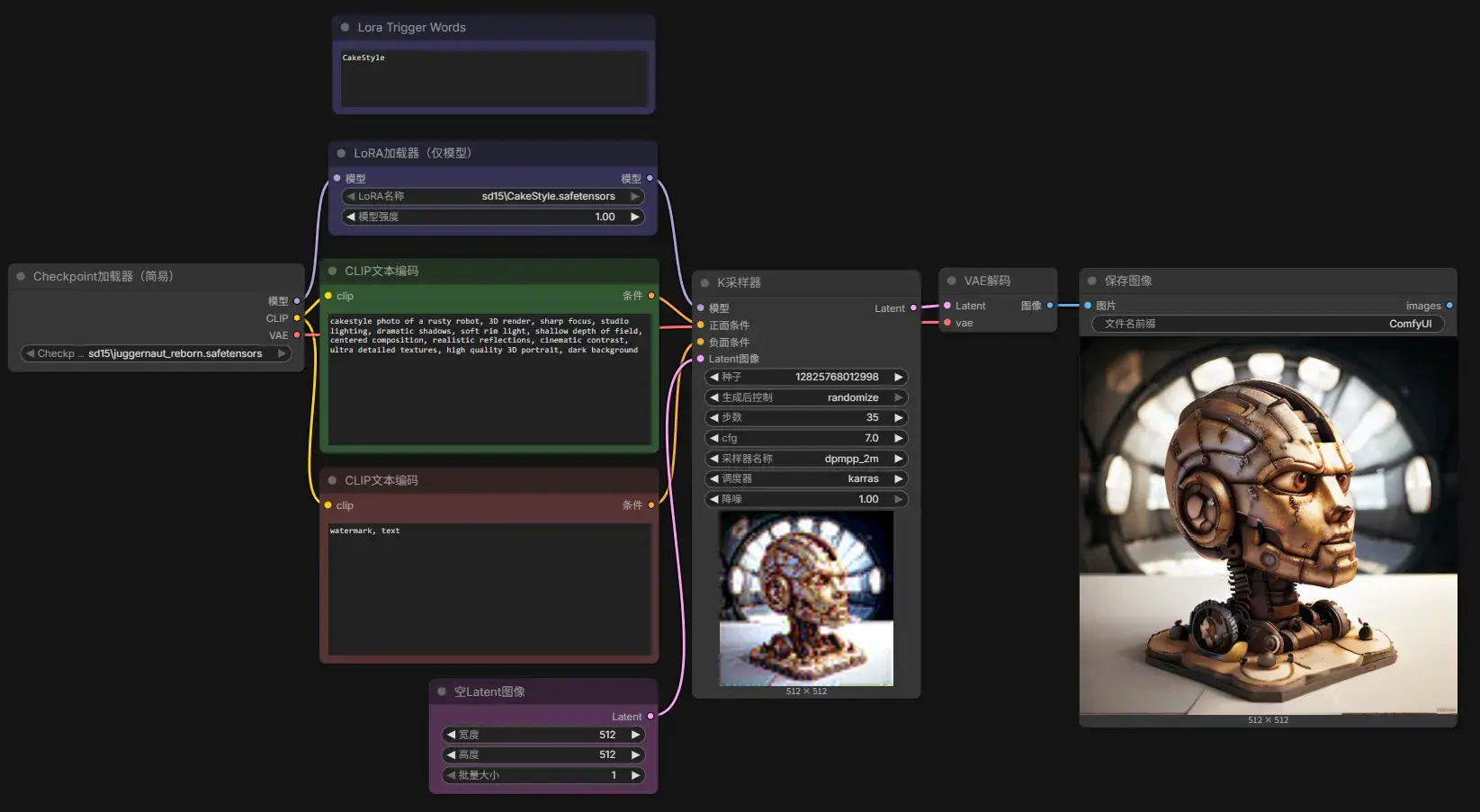Image resolution: width=1480 pixels, height=812 pixels.
Task: Click the Checkpoint loader VAE output socket
Action: point(297,335)
